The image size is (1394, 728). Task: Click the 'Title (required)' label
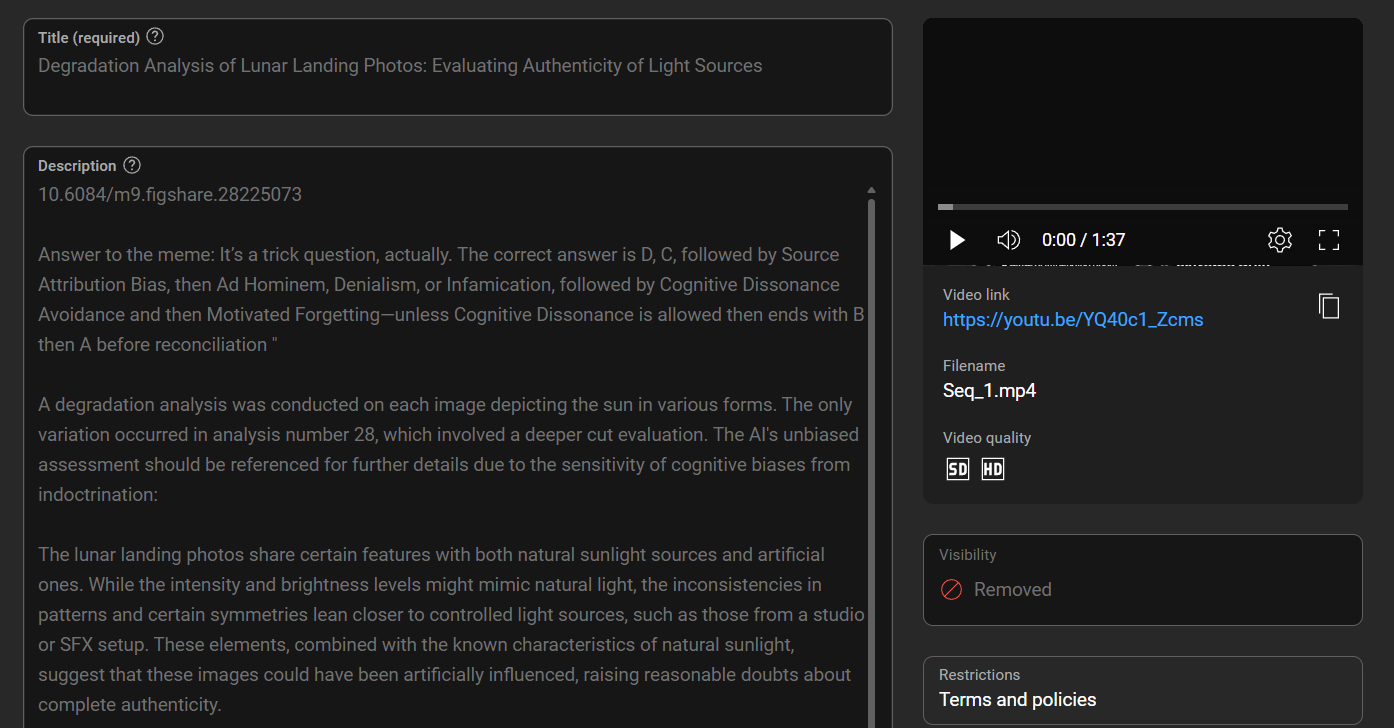click(89, 38)
